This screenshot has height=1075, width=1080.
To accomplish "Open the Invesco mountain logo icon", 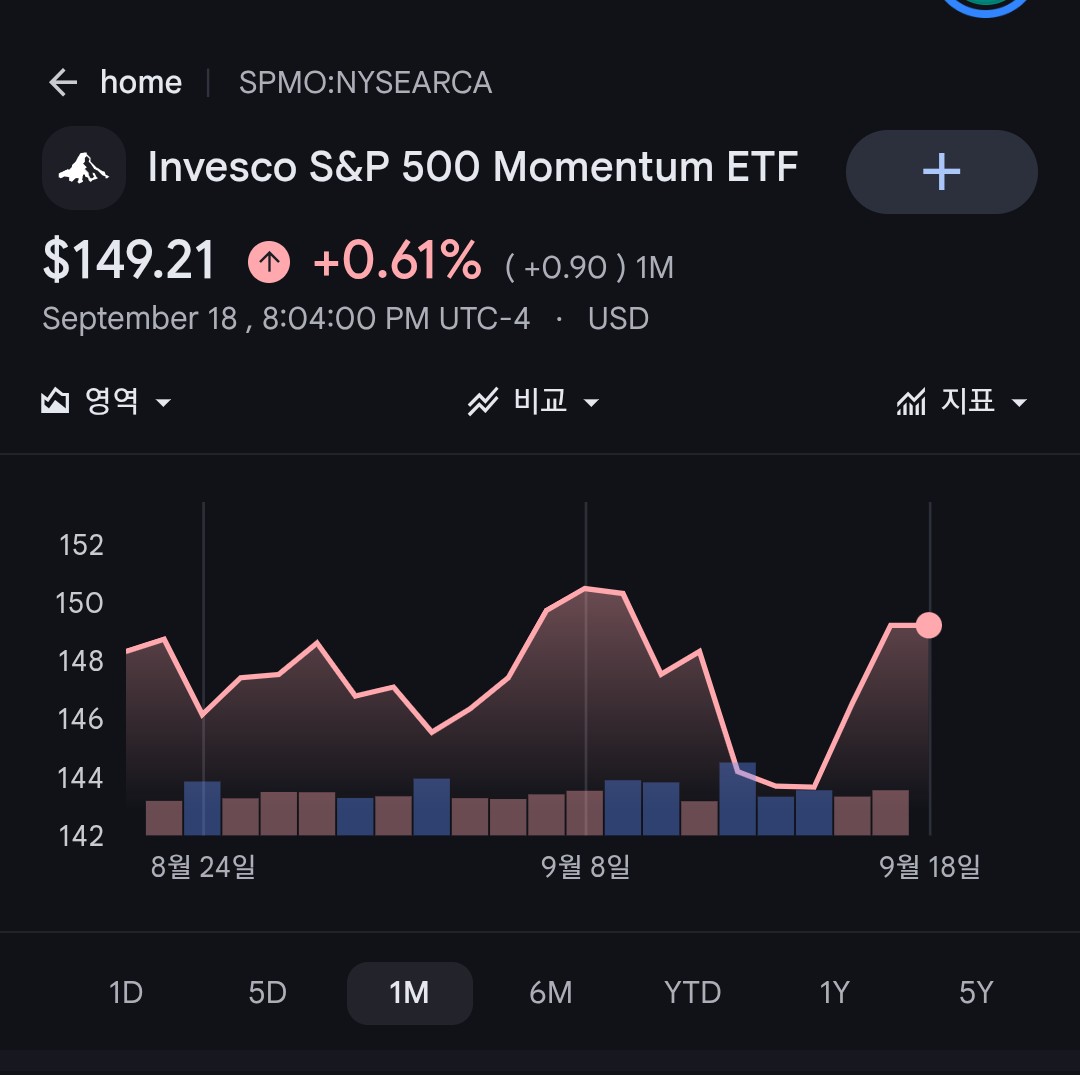I will (x=84, y=168).
